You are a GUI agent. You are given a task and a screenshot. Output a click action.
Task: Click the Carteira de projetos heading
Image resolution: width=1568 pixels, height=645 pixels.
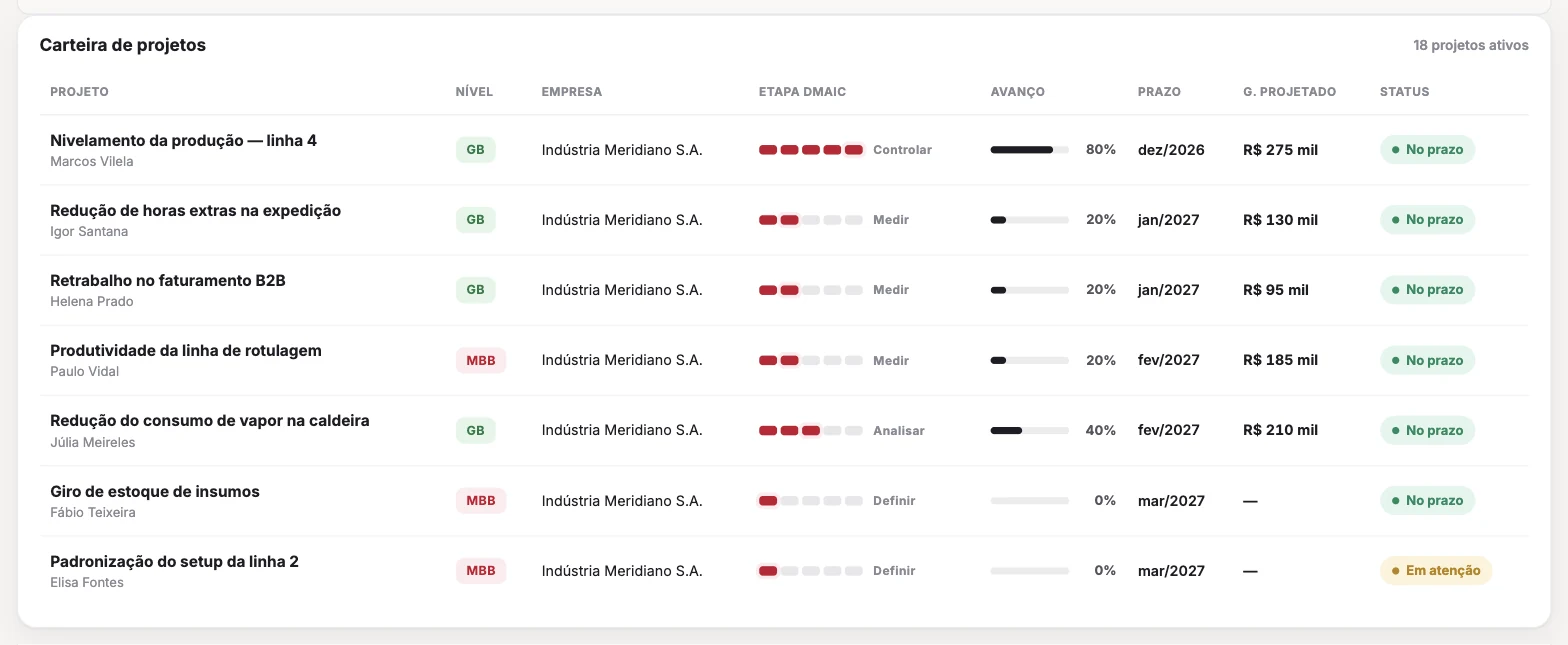[x=123, y=45]
